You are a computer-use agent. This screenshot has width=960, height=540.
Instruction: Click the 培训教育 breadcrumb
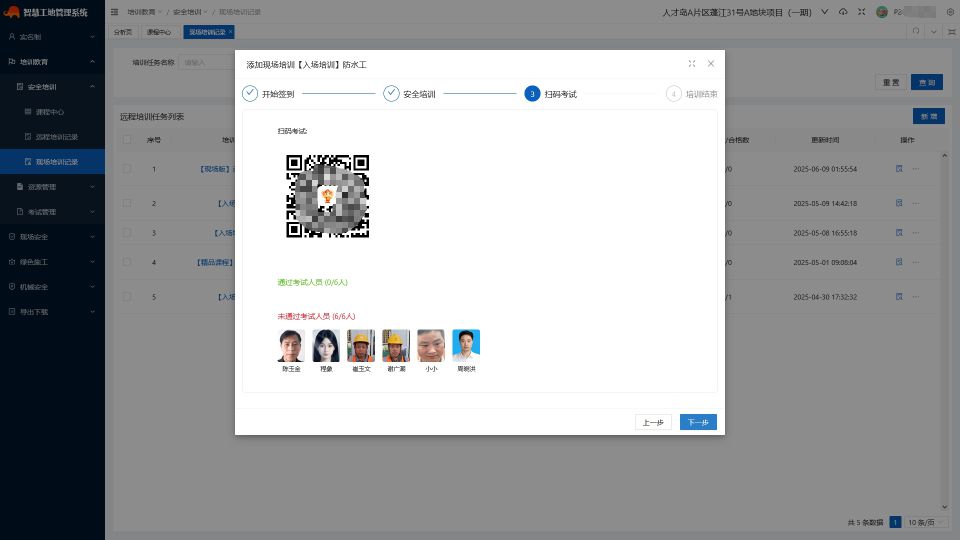point(141,12)
